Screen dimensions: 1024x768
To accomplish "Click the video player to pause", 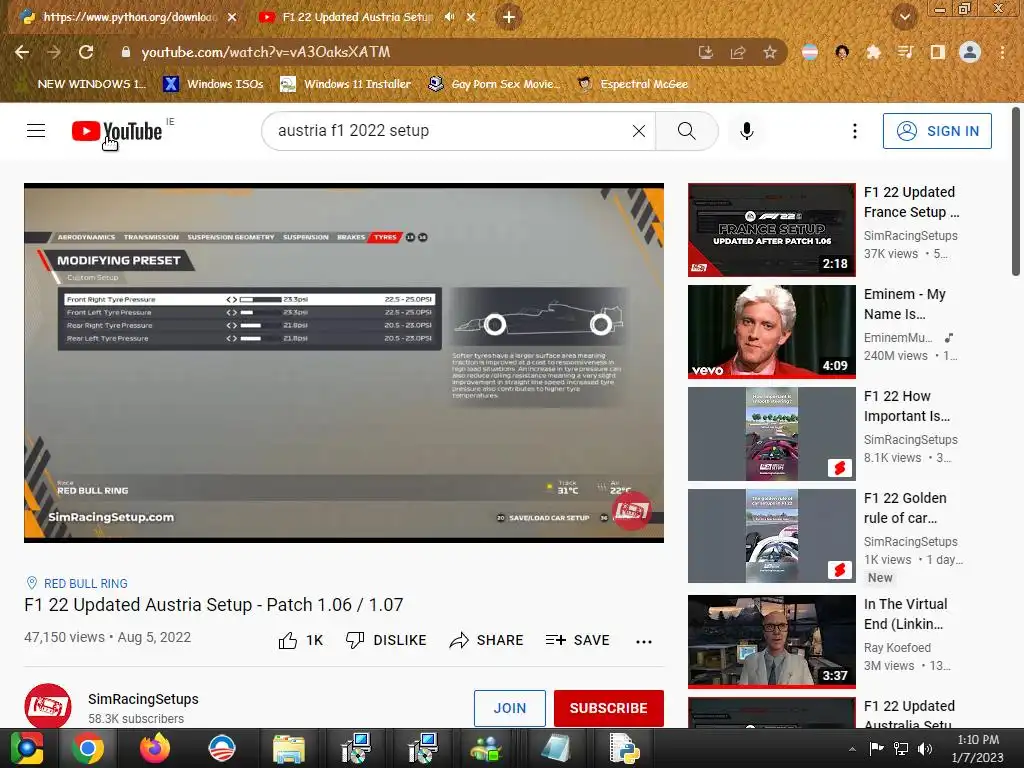I will coord(344,362).
